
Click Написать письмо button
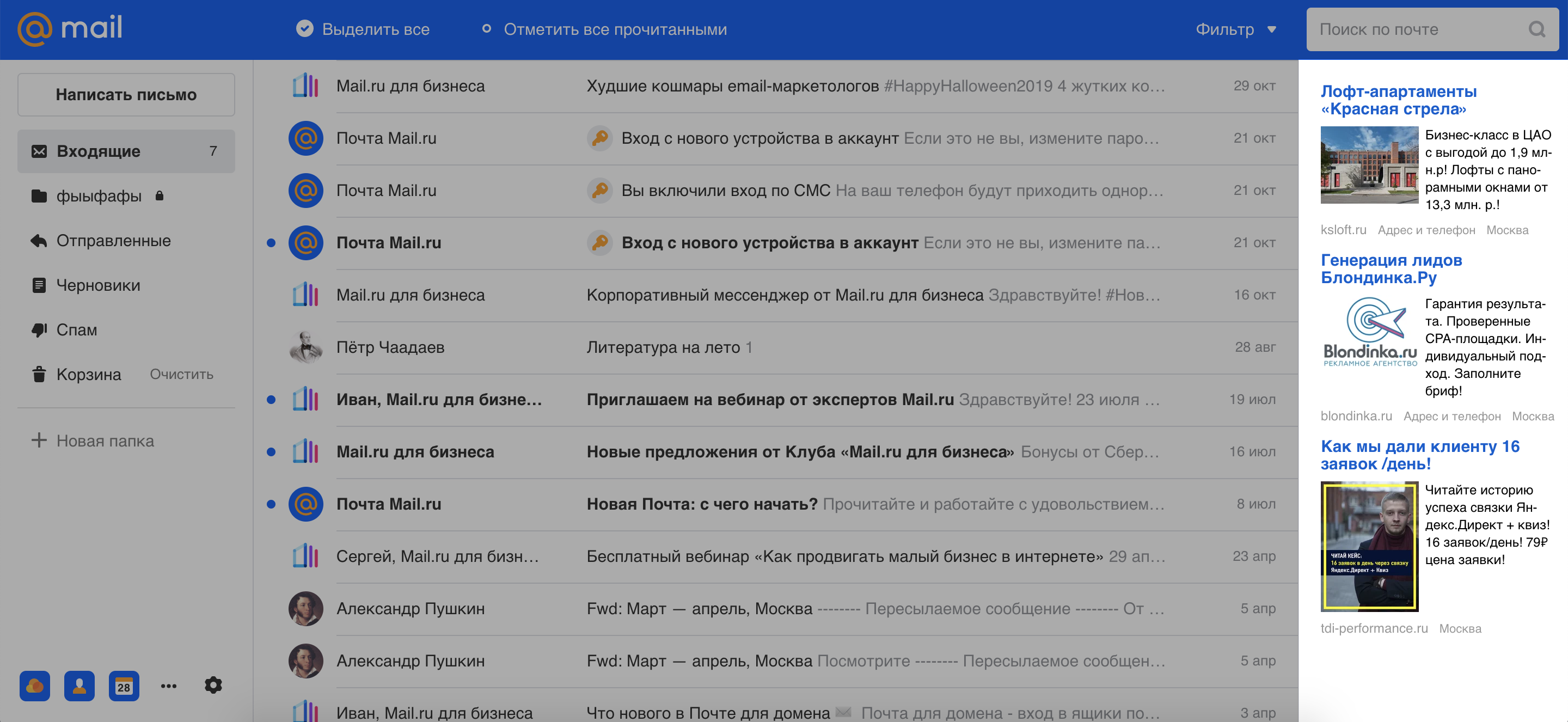(126, 95)
